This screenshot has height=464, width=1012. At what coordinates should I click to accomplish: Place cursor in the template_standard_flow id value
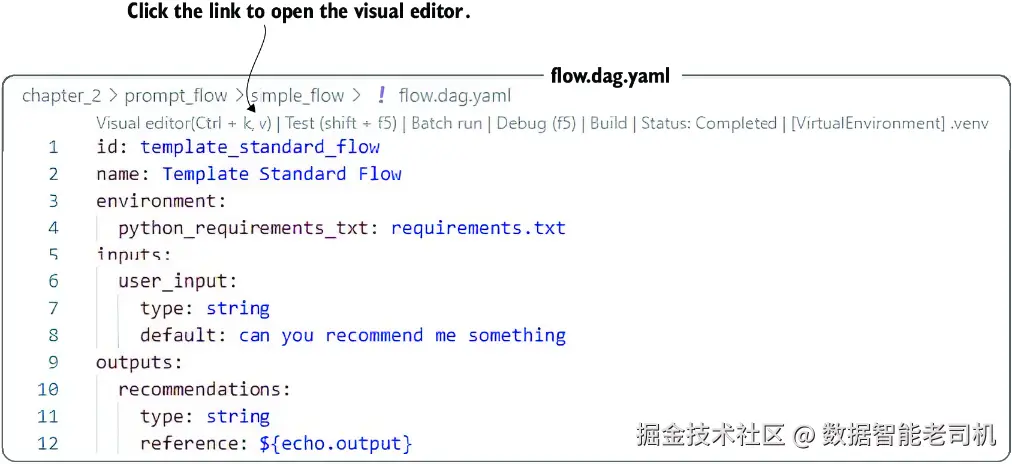point(260,147)
